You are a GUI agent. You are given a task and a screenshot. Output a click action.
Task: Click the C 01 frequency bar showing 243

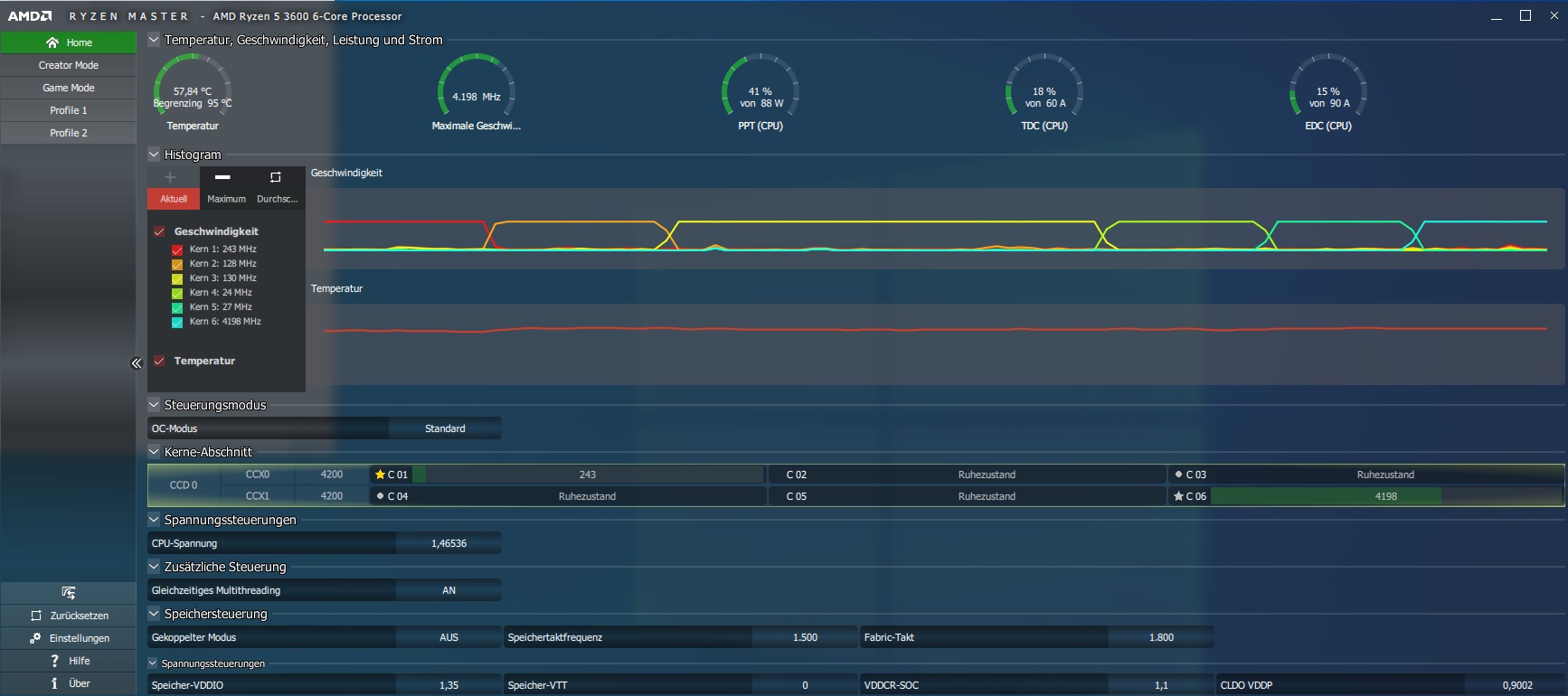pyautogui.click(x=588, y=475)
